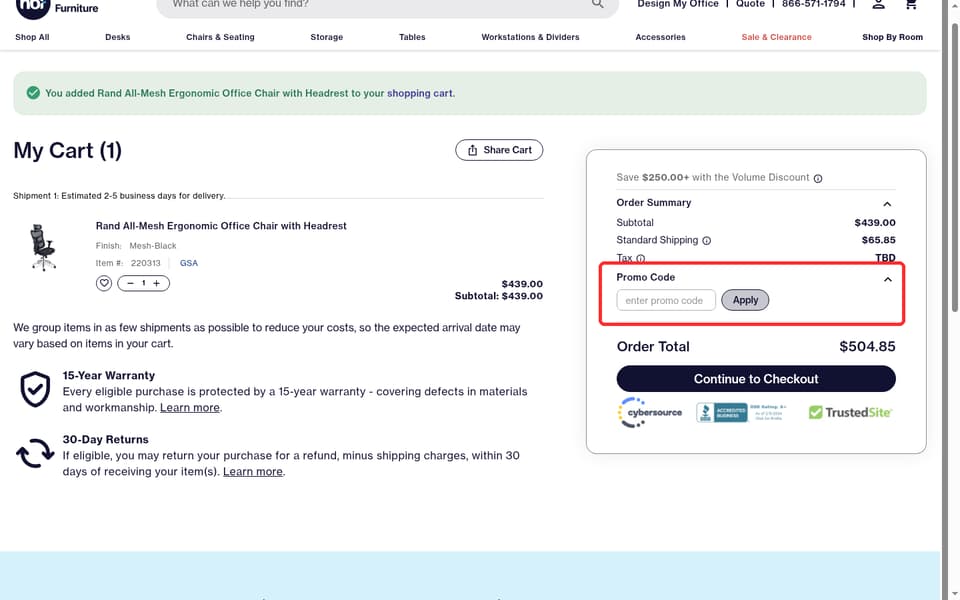Click Standard Shipping info icon
The width and height of the screenshot is (960, 600).
pyautogui.click(x=707, y=241)
